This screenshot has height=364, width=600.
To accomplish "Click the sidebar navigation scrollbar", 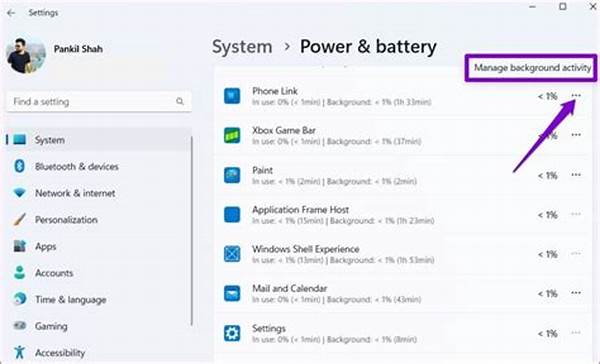I will [x=191, y=231].
